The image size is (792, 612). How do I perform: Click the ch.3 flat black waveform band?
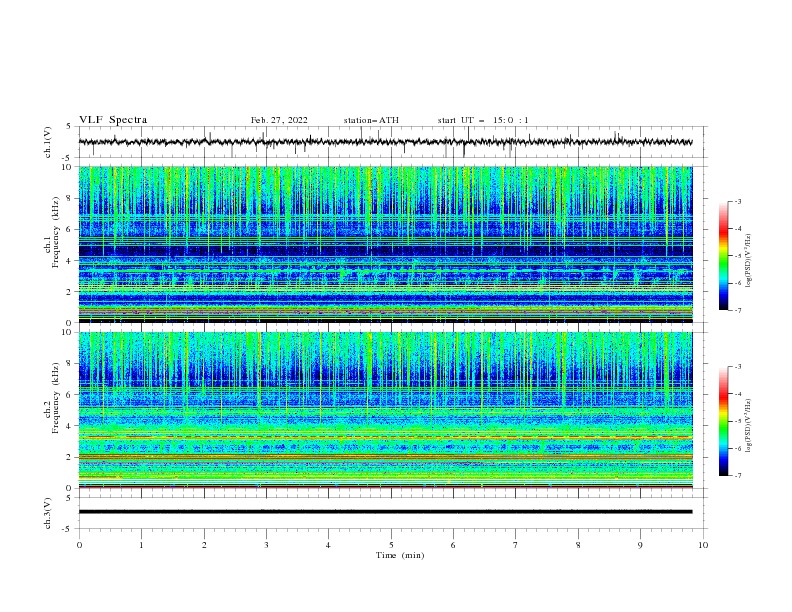(x=385, y=512)
